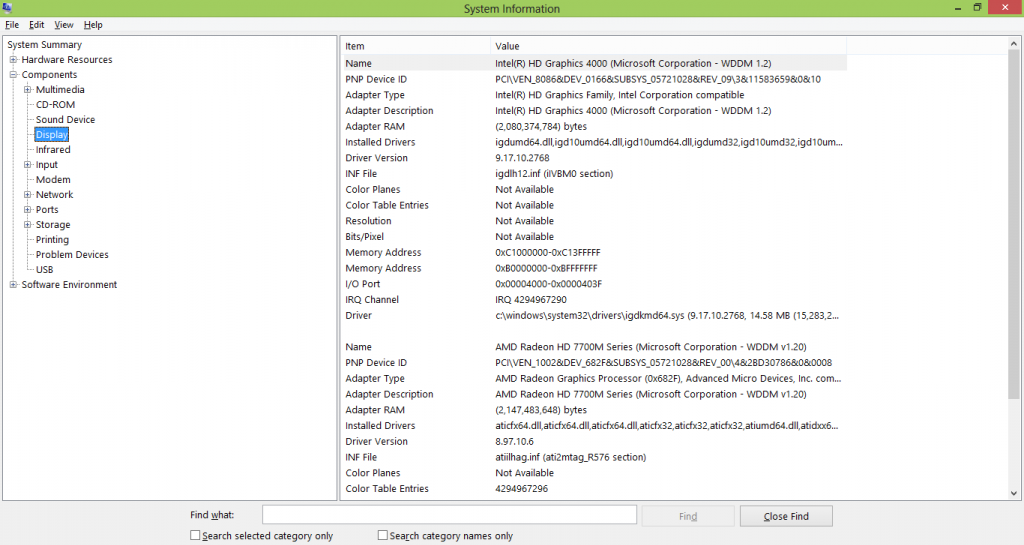This screenshot has height=545, width=1024.
Task: Collapse the Components node
Action: click(13, 74)
